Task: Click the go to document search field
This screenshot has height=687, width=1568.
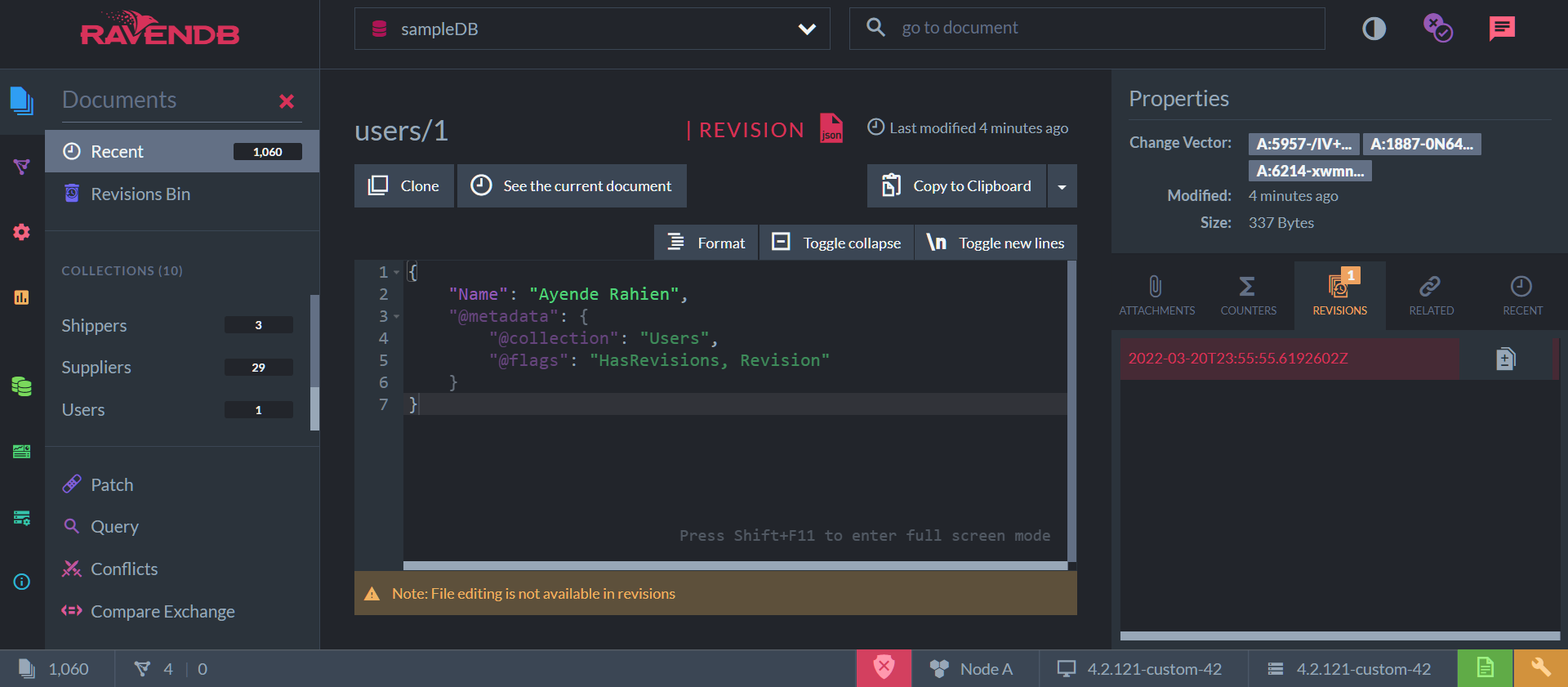Action: coord(1087,29)
